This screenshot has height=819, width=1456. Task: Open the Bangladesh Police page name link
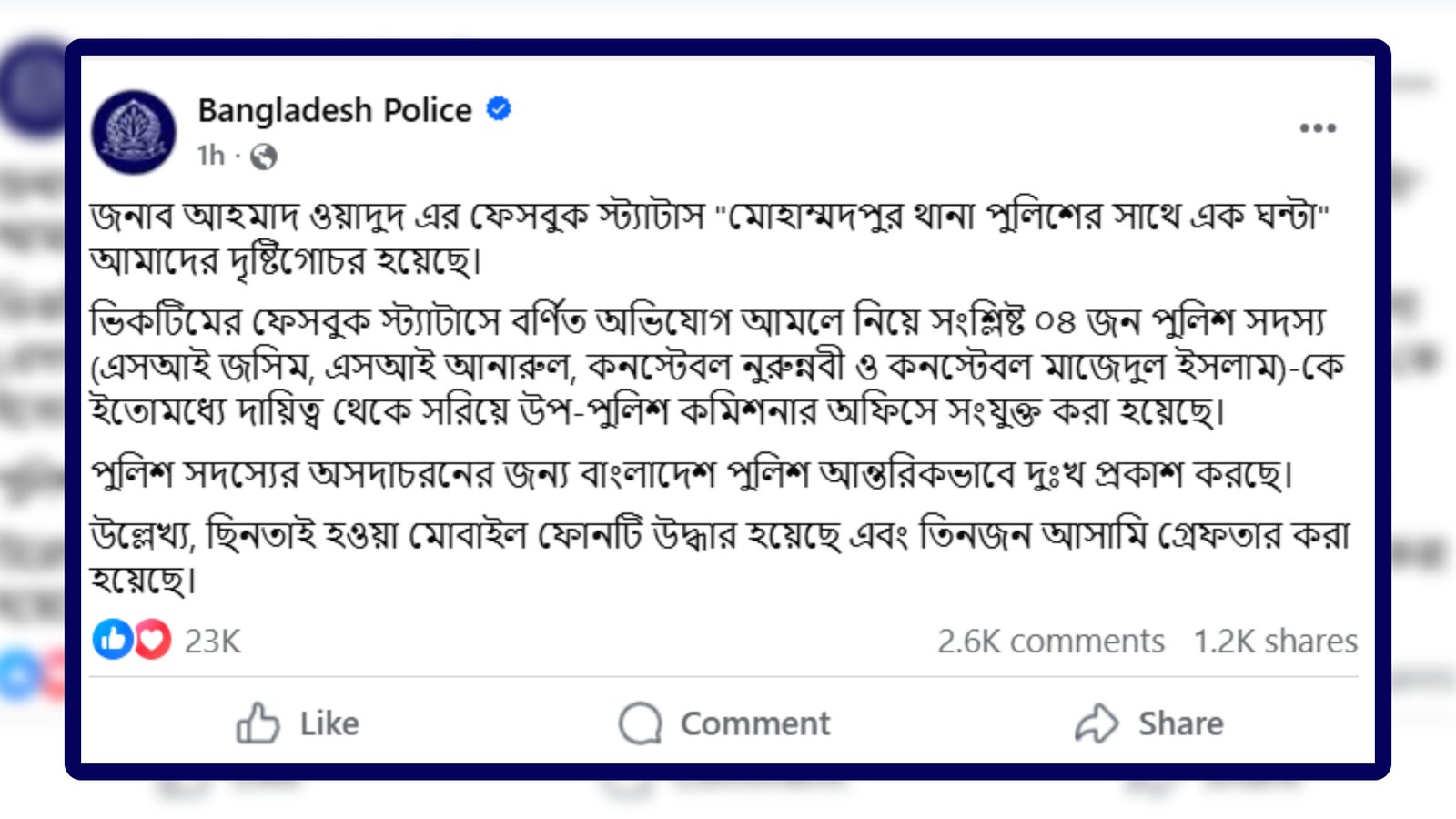pos(335,110)
